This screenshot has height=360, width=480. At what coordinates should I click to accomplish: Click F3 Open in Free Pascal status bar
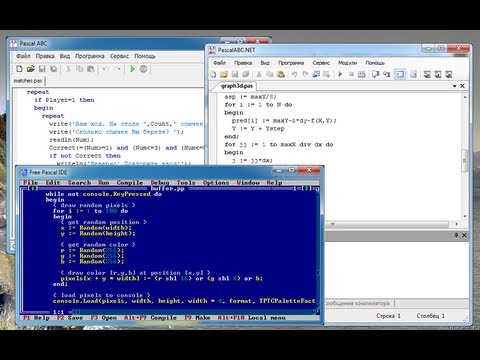tap(104, 318)
